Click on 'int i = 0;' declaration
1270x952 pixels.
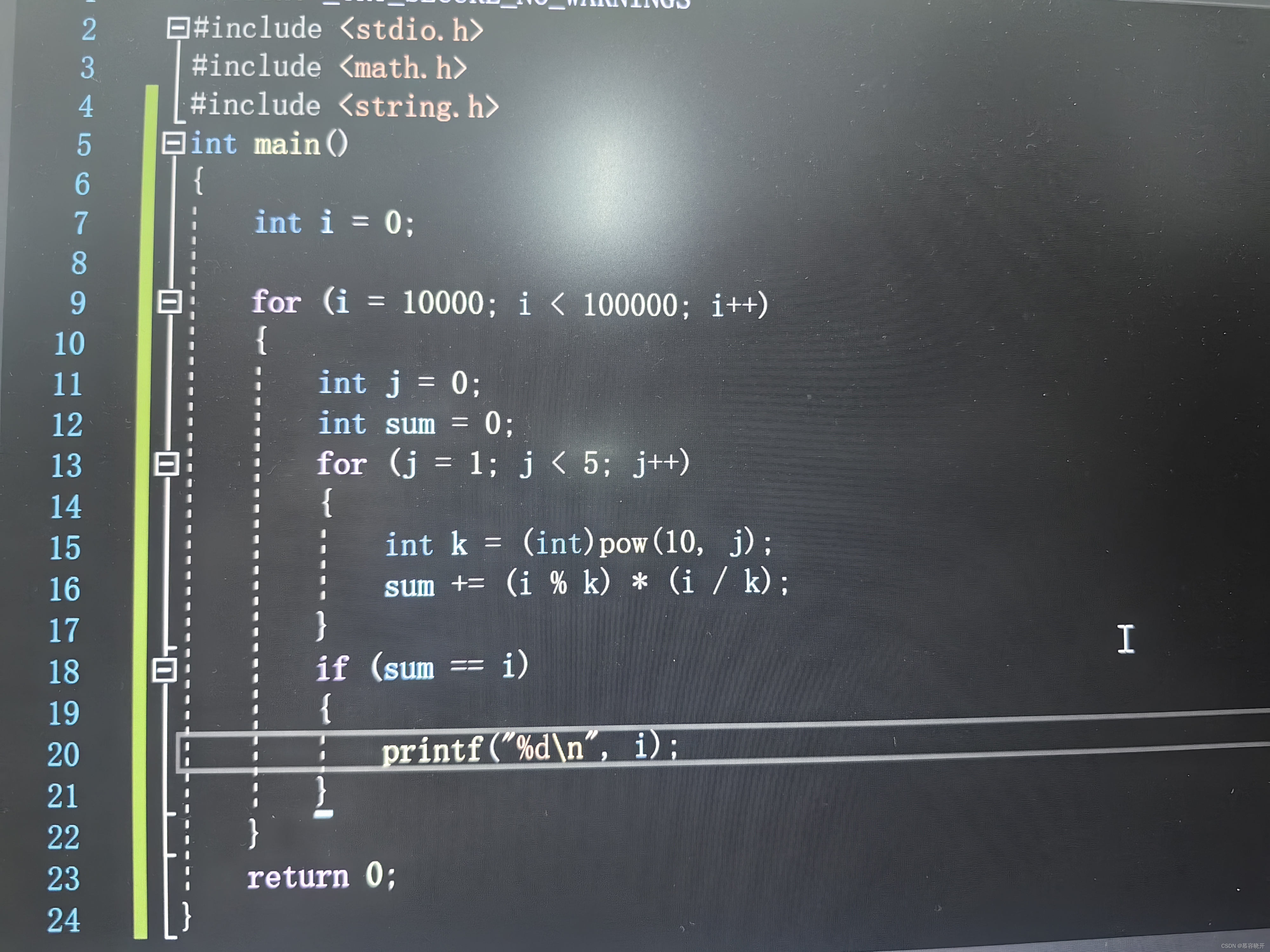(x=334, y=223)
